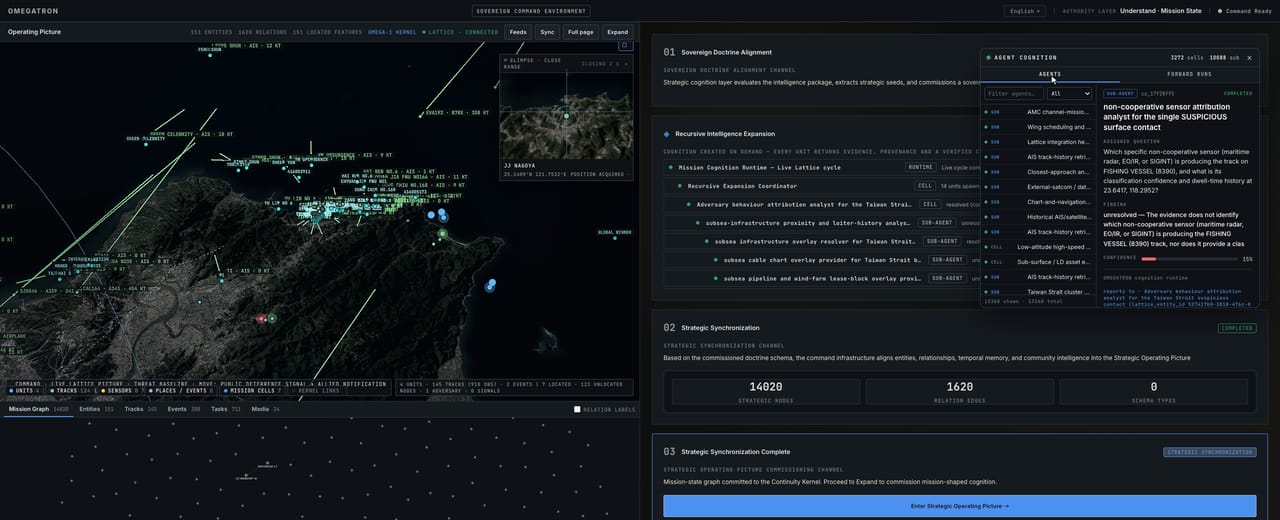1280x520 pixels.
Task: Click the blue diamond beside Recursive Intelligence Expansion
Action: (x=667, y=133)
